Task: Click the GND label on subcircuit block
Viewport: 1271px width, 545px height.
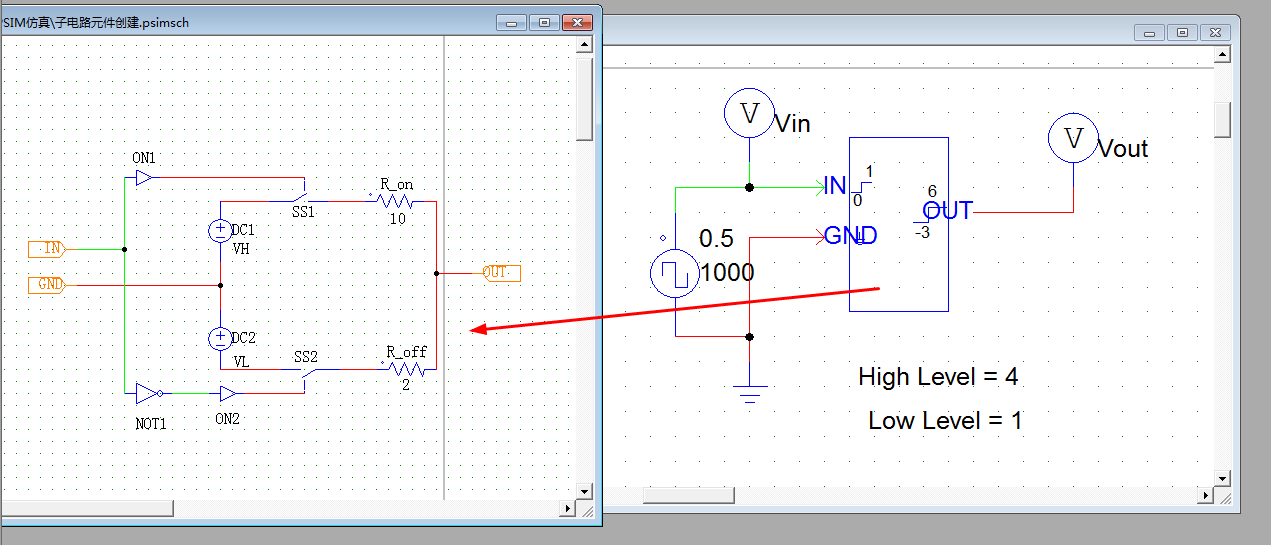Action: (x=850, y=236)
